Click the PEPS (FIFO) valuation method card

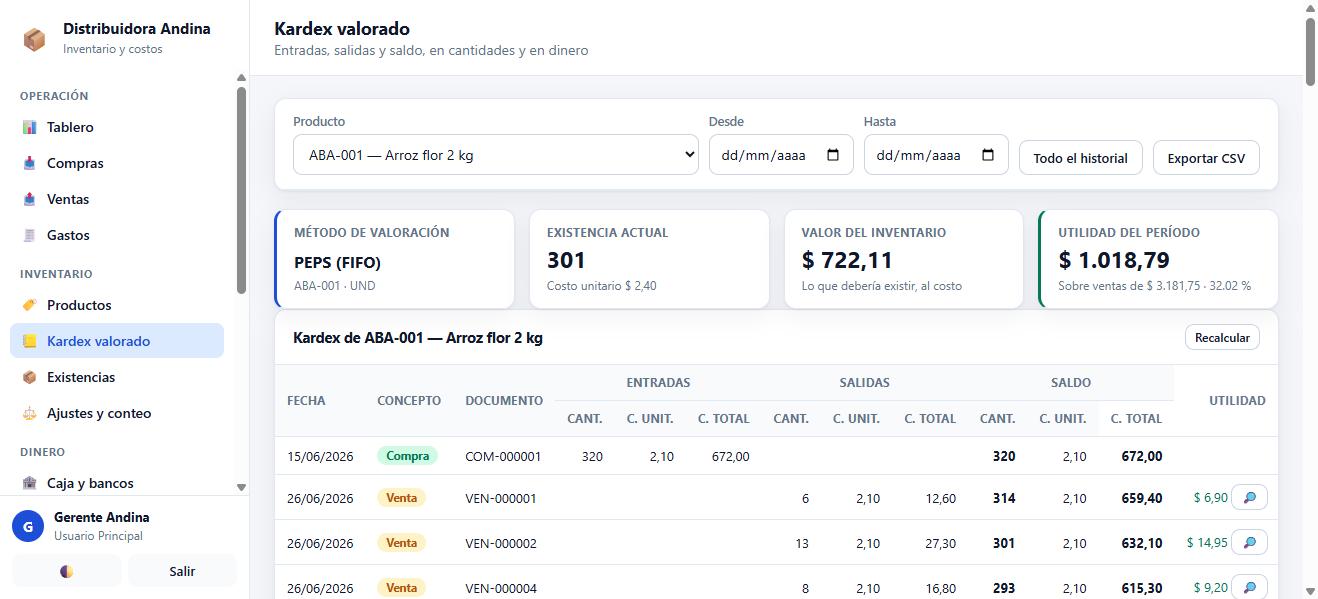click(x=395, y=259)
